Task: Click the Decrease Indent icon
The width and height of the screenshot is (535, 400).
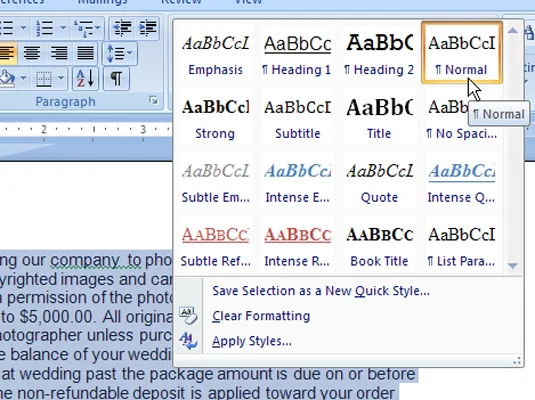Action: tap(122, 28)
